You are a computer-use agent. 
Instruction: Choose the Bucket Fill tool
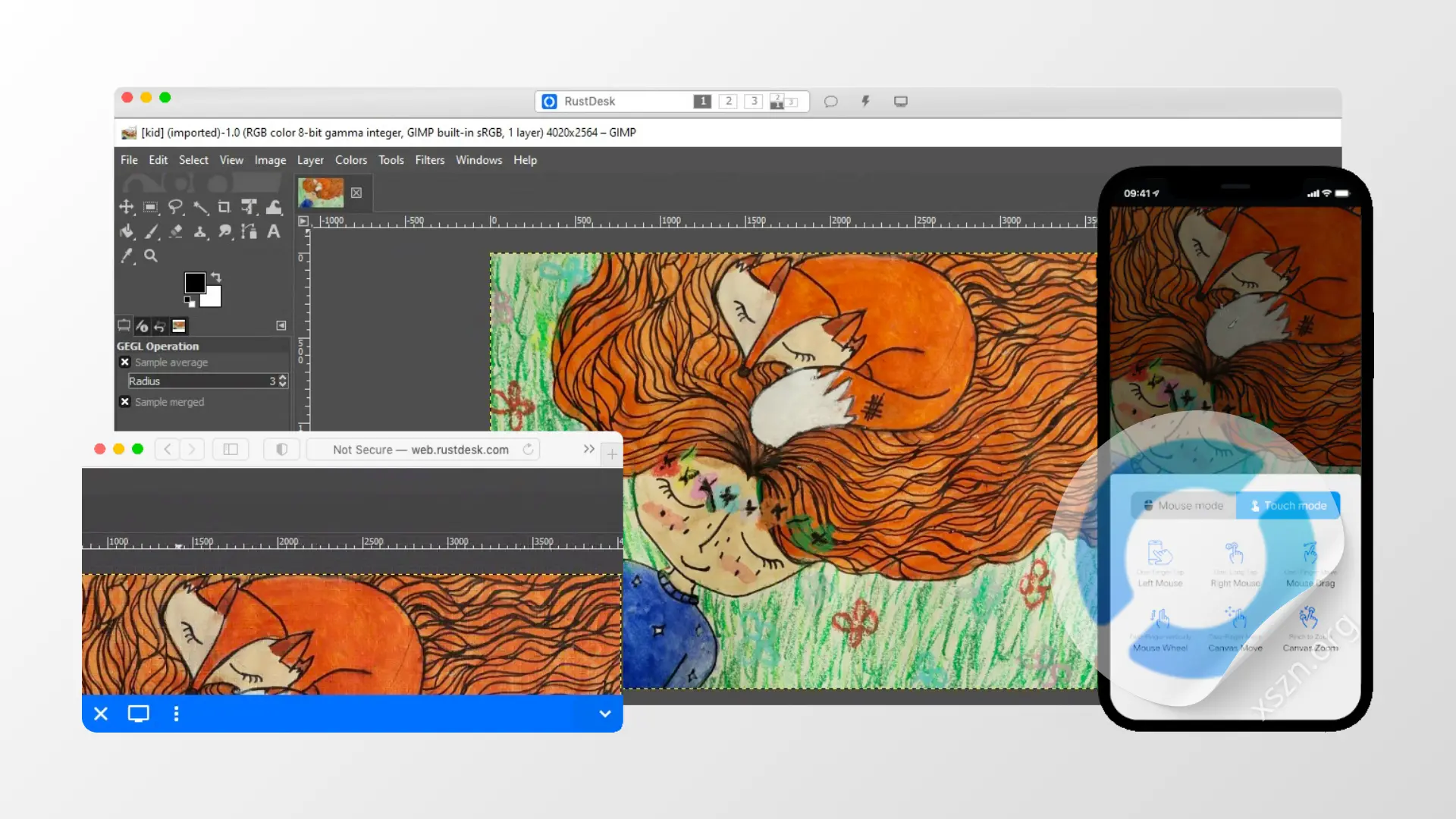pos(127,231)
